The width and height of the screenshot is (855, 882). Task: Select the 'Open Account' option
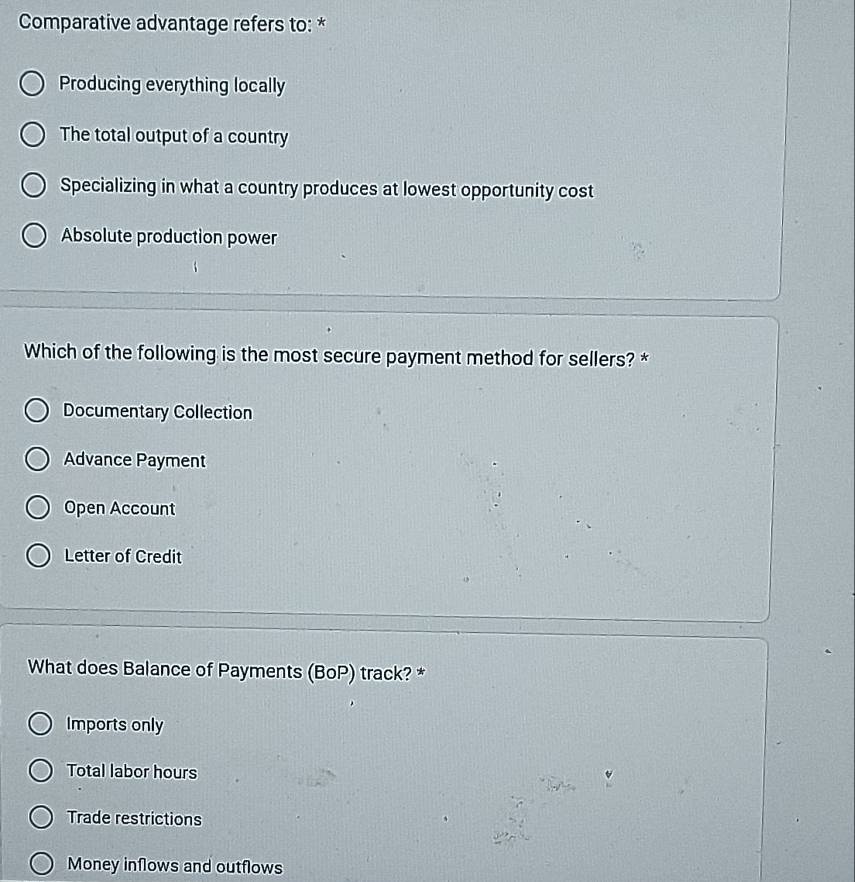tap(38, 507)
